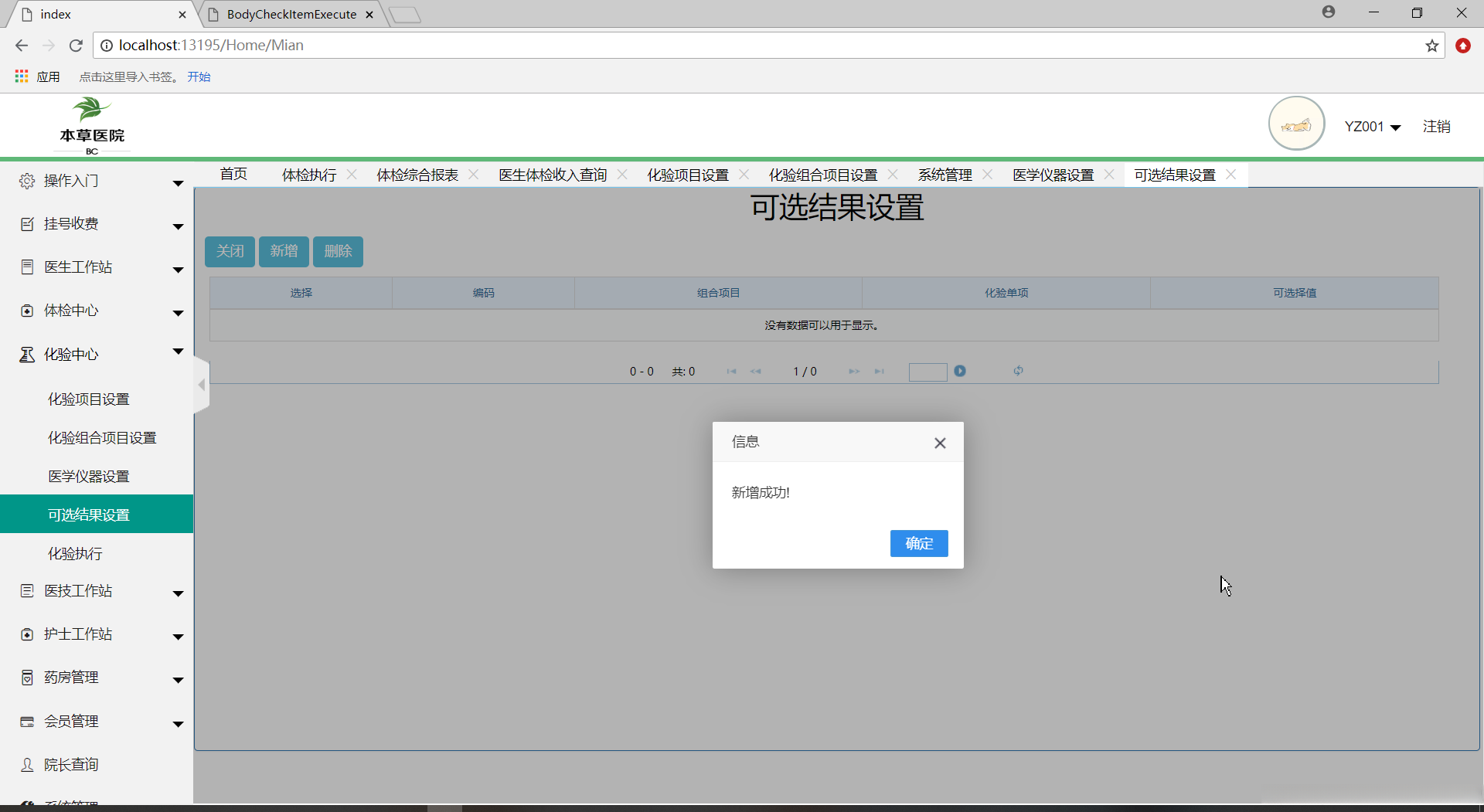This screenshot has width=1484, height=812.
Task: Click the 体检中心 sidebar icon
Action: [27, 311]
